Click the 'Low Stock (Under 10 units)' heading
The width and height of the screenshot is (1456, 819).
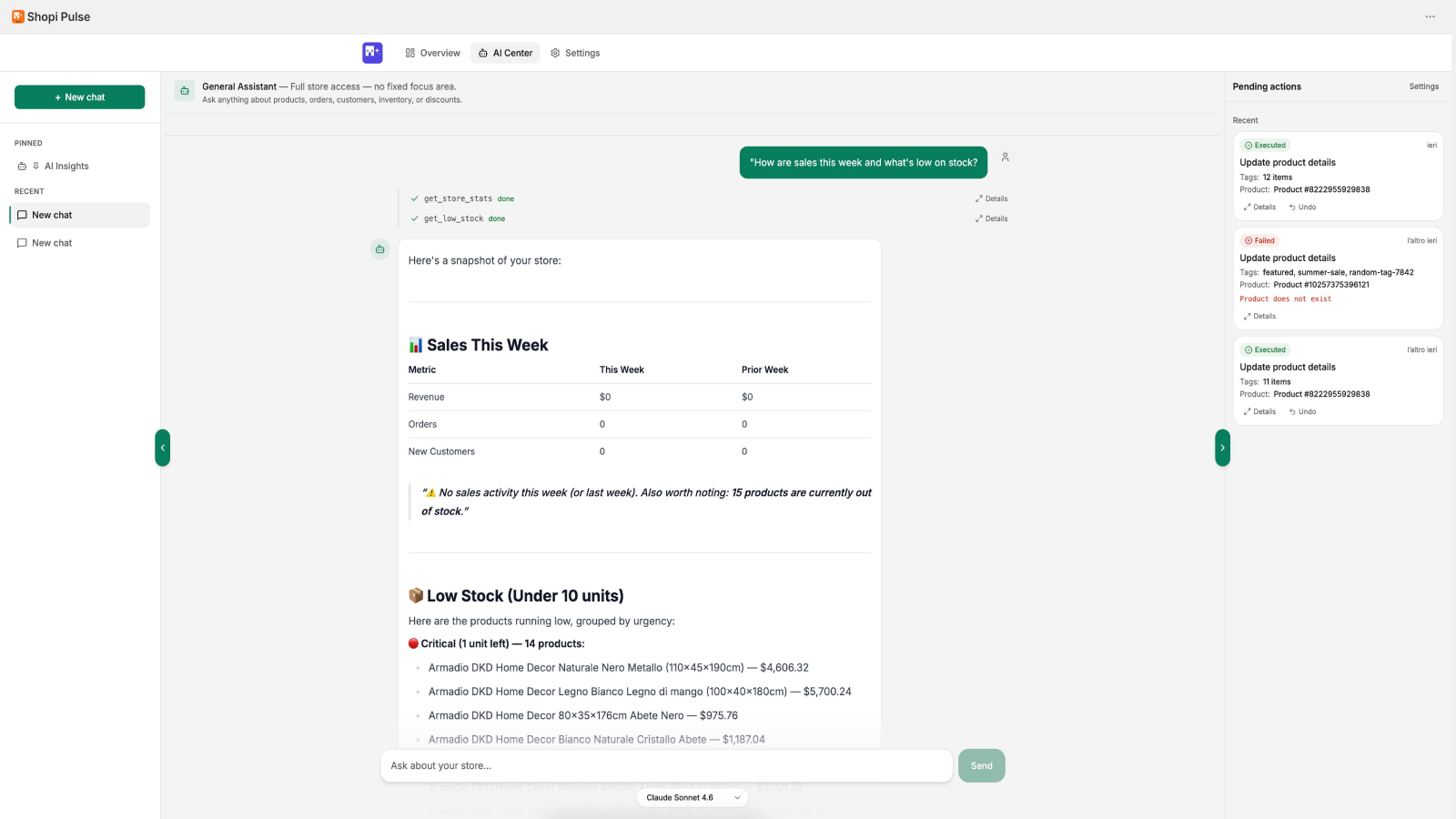click(516, 596)
